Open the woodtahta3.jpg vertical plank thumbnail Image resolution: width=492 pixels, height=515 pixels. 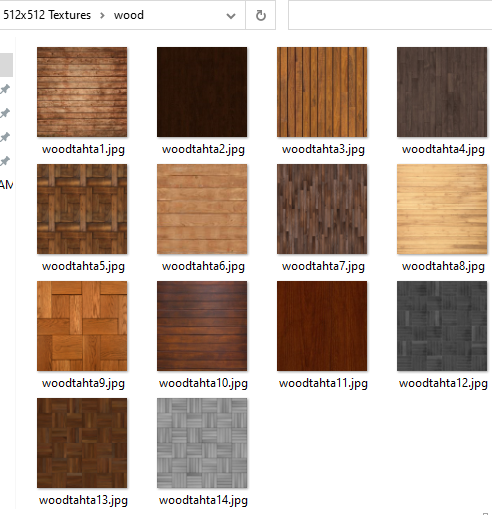click(x=322, y=92)
